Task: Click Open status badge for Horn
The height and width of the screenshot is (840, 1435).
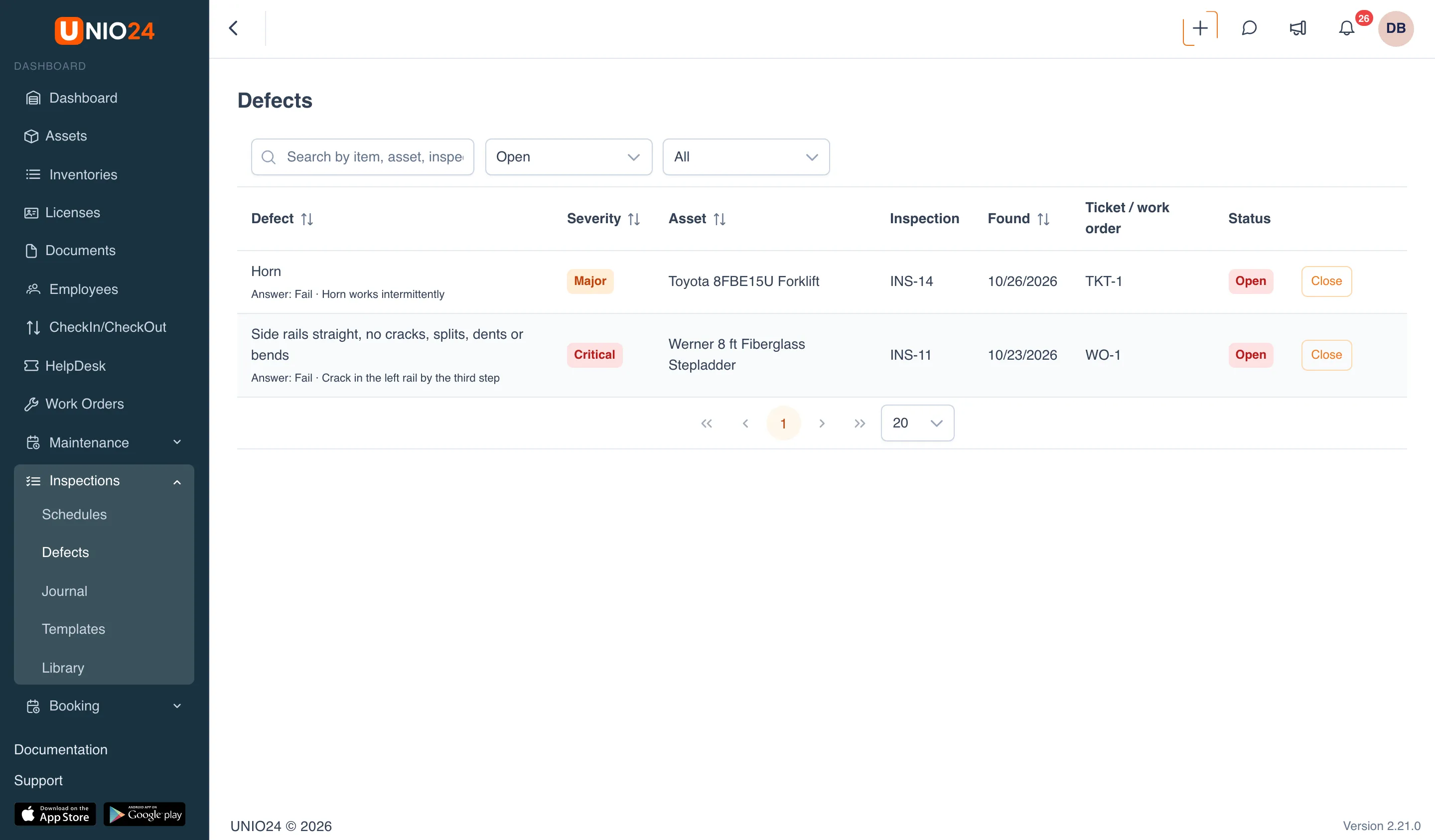Action: (x=1251, y=281)
